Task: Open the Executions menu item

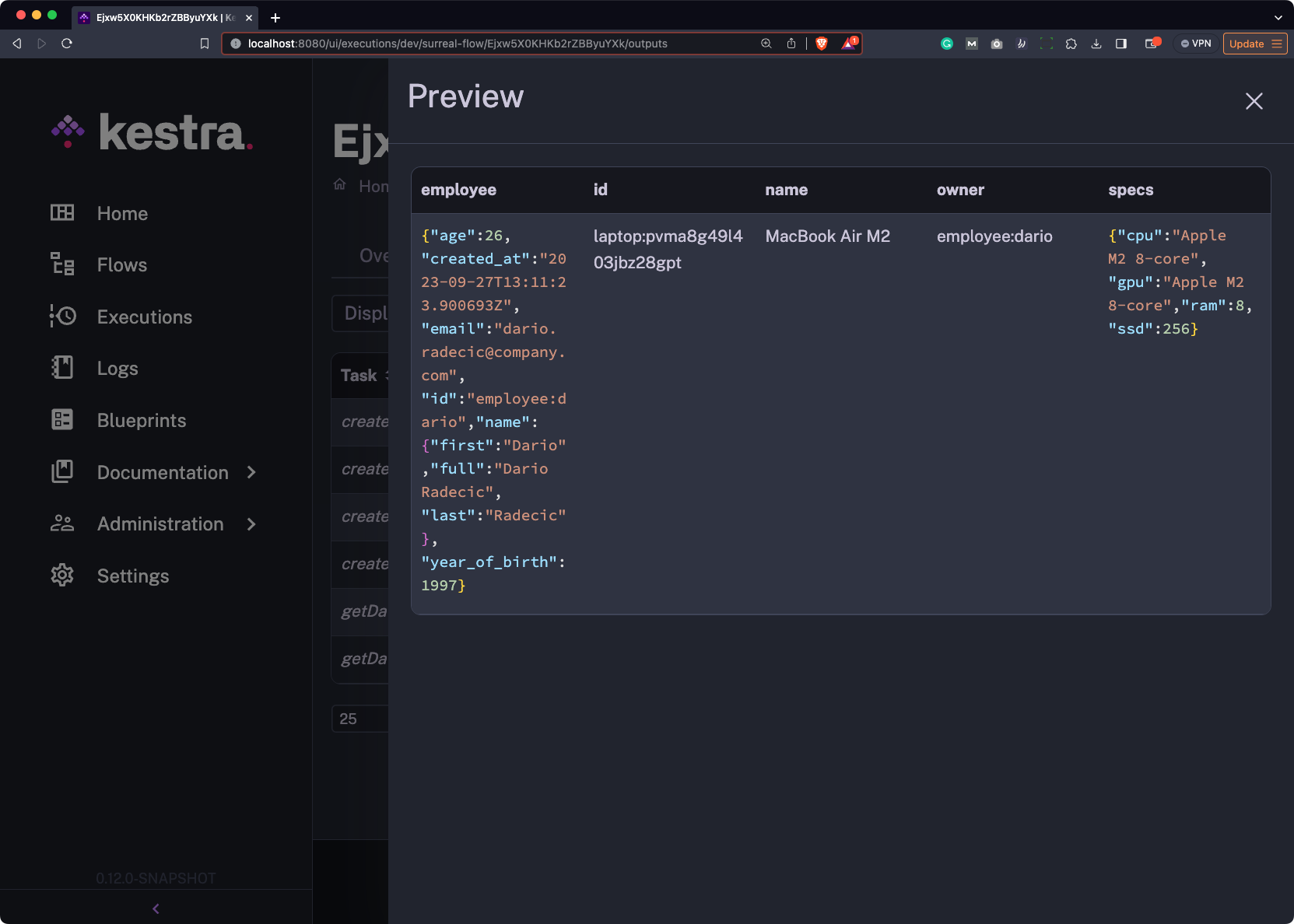Action: 145,317
